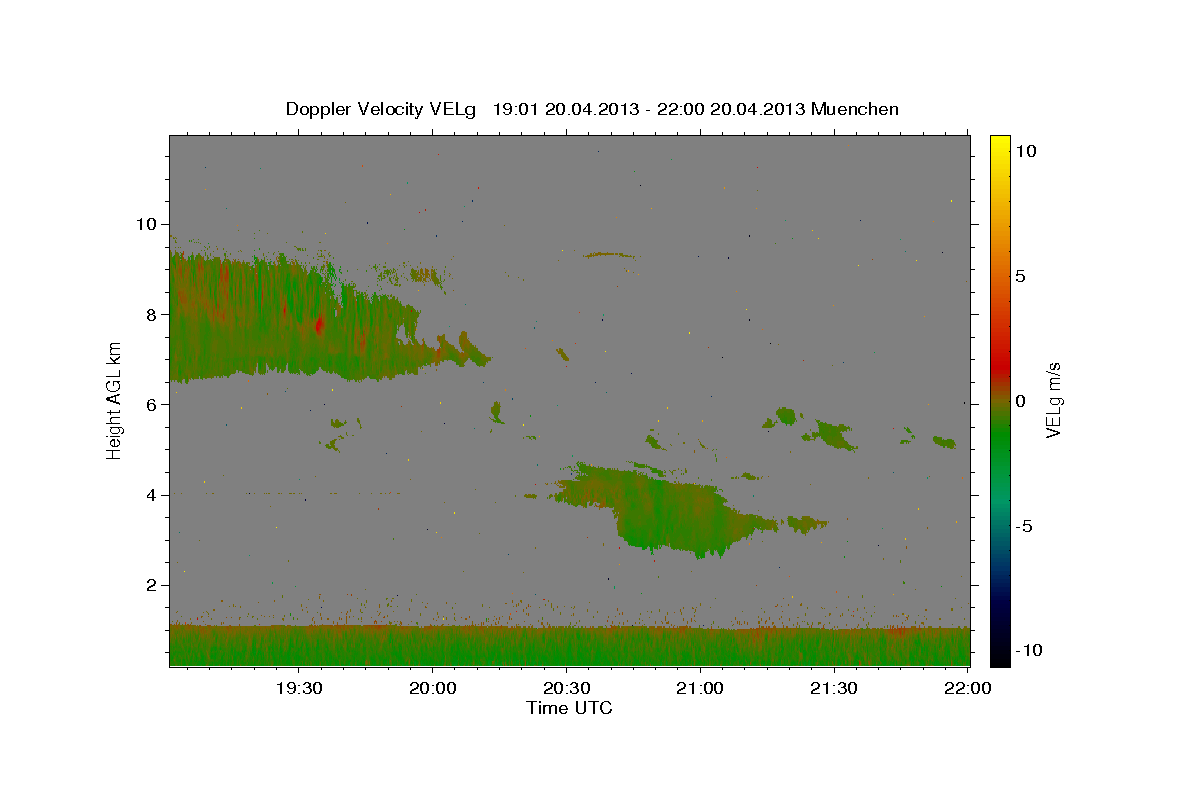Click the colorbar value -5 label
Screen dimensions: 1200x800
(x=1026, y=526)
